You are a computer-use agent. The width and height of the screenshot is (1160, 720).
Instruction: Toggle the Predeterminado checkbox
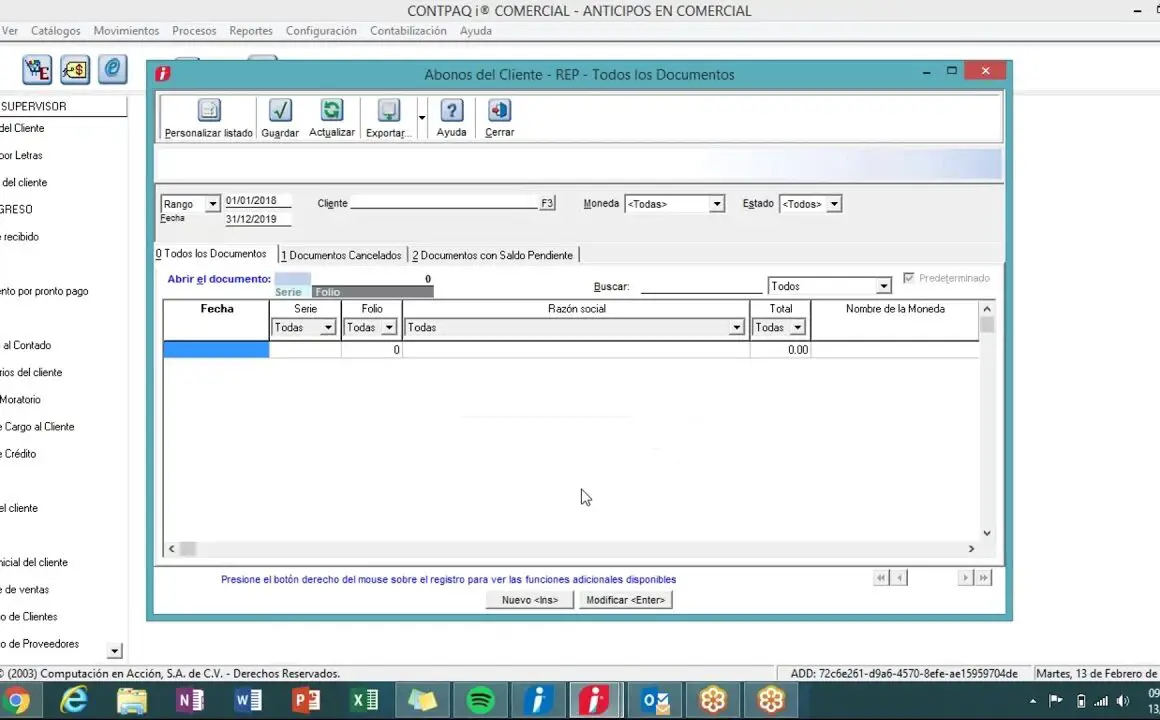(x=908, y=278)
